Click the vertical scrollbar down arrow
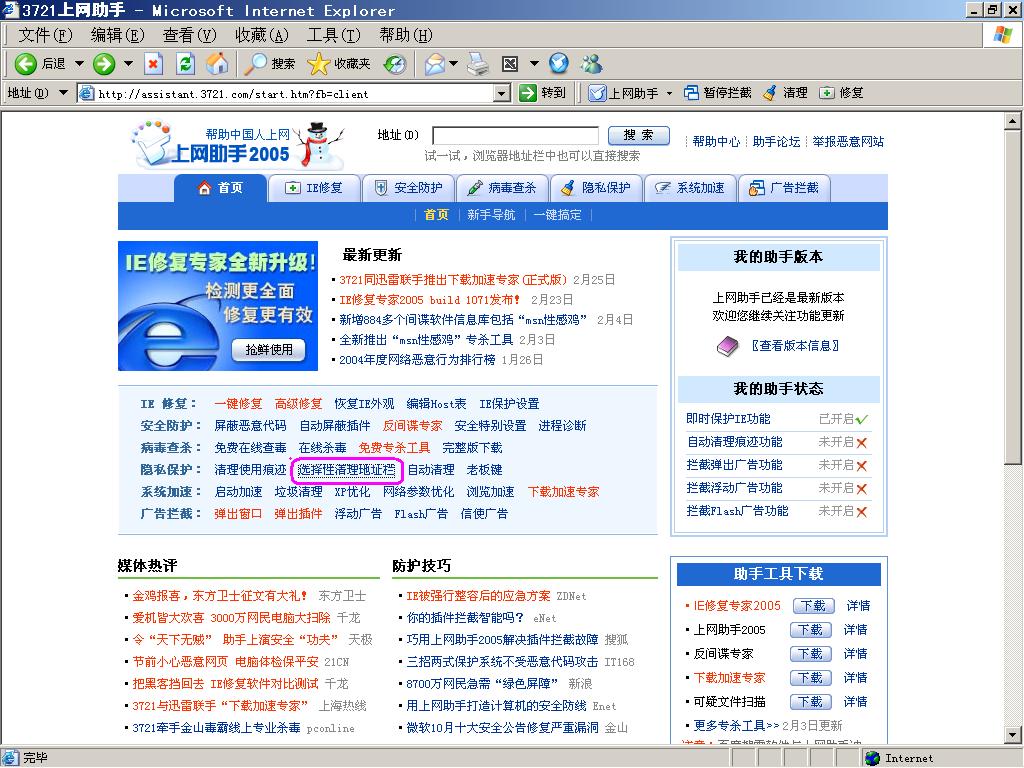1024x768 pixels. click(x=1014, y=739)
